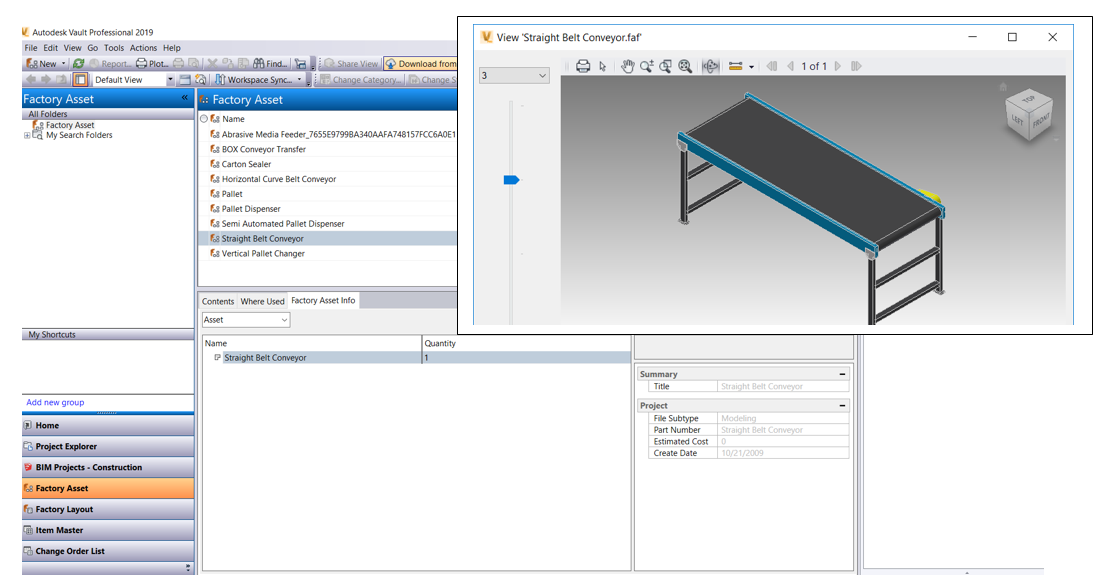This screenshot has height=588, width=1102.
Task: Open the Home navigation button
Action: coord(108,425)
